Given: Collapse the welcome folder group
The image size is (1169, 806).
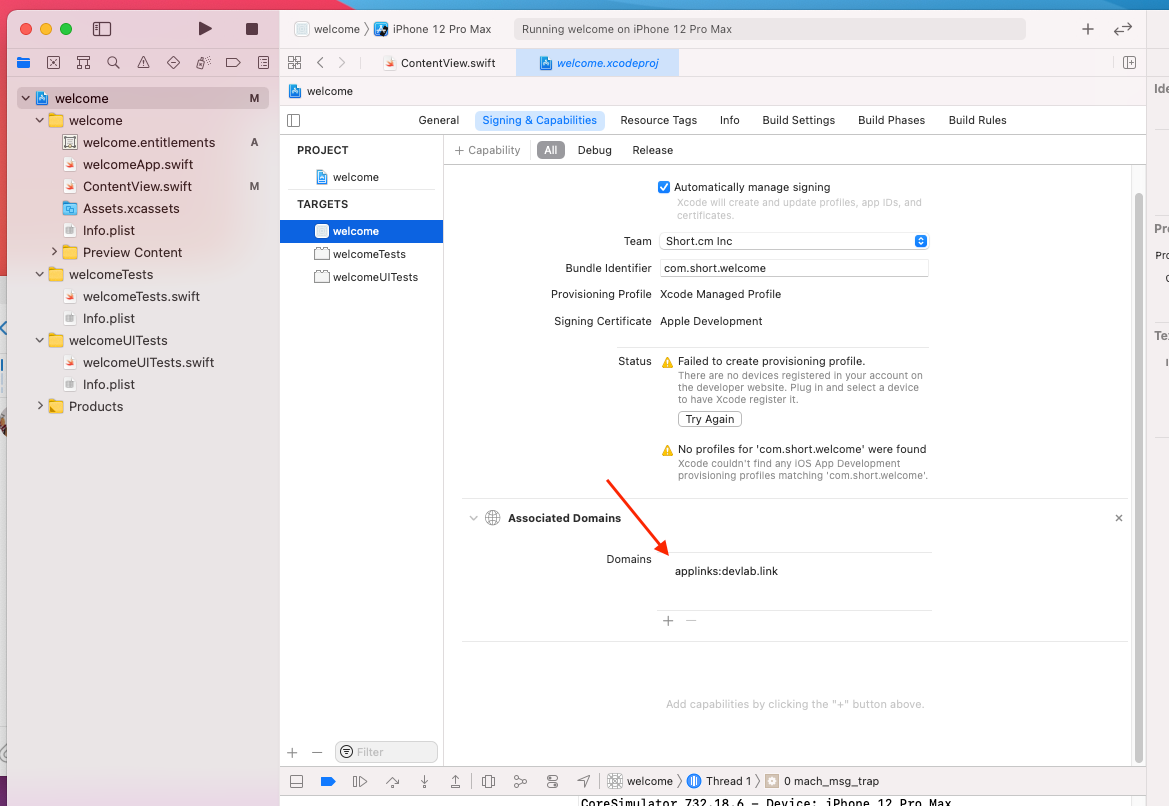Looking at the screenshot, I should (40, 120).
